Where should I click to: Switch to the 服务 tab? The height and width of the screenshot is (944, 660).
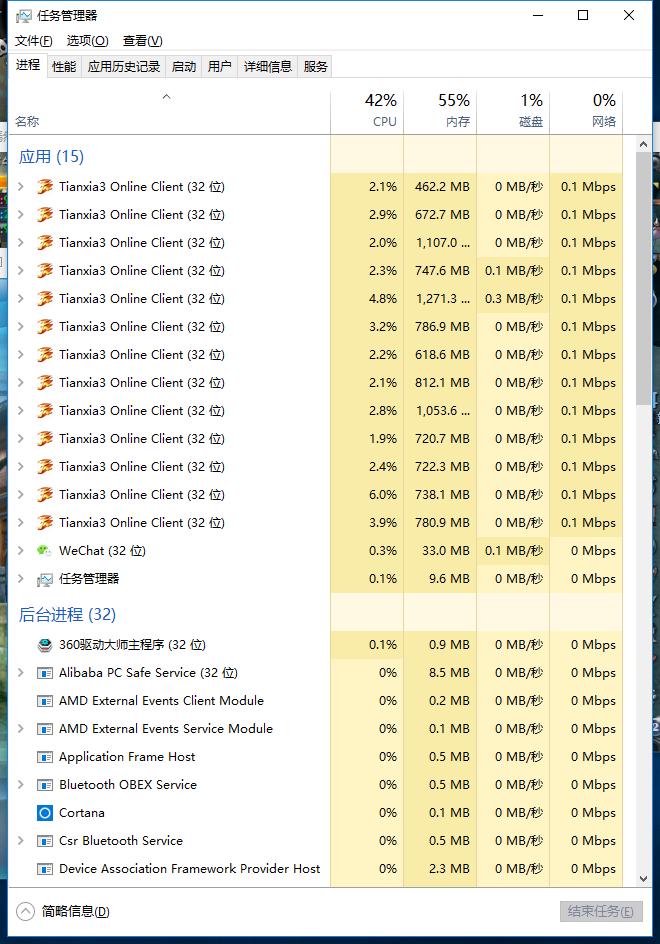316,66
